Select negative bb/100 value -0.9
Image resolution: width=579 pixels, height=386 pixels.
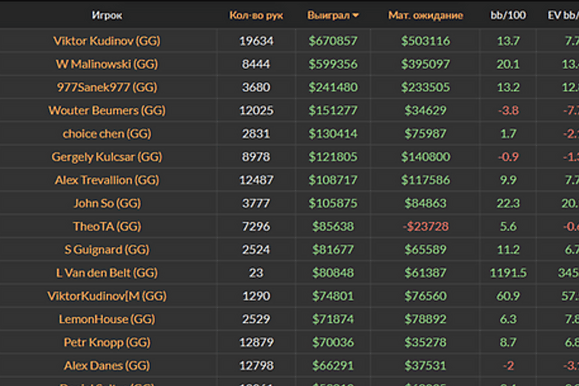(508, 157)
